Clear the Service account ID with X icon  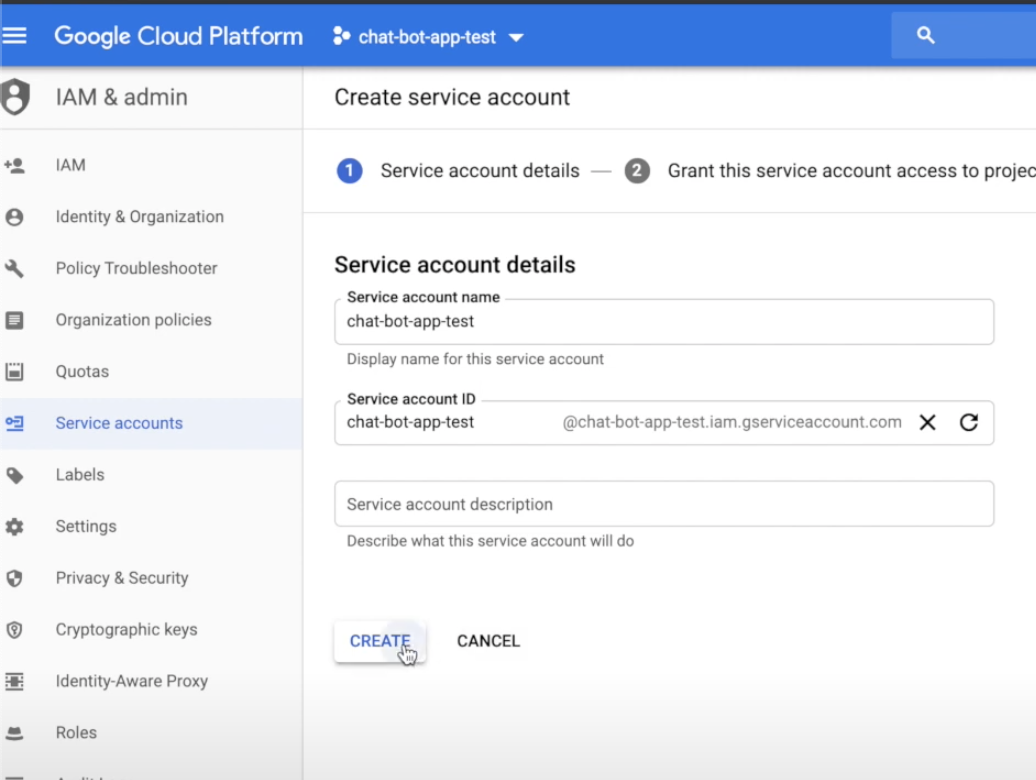928,423
